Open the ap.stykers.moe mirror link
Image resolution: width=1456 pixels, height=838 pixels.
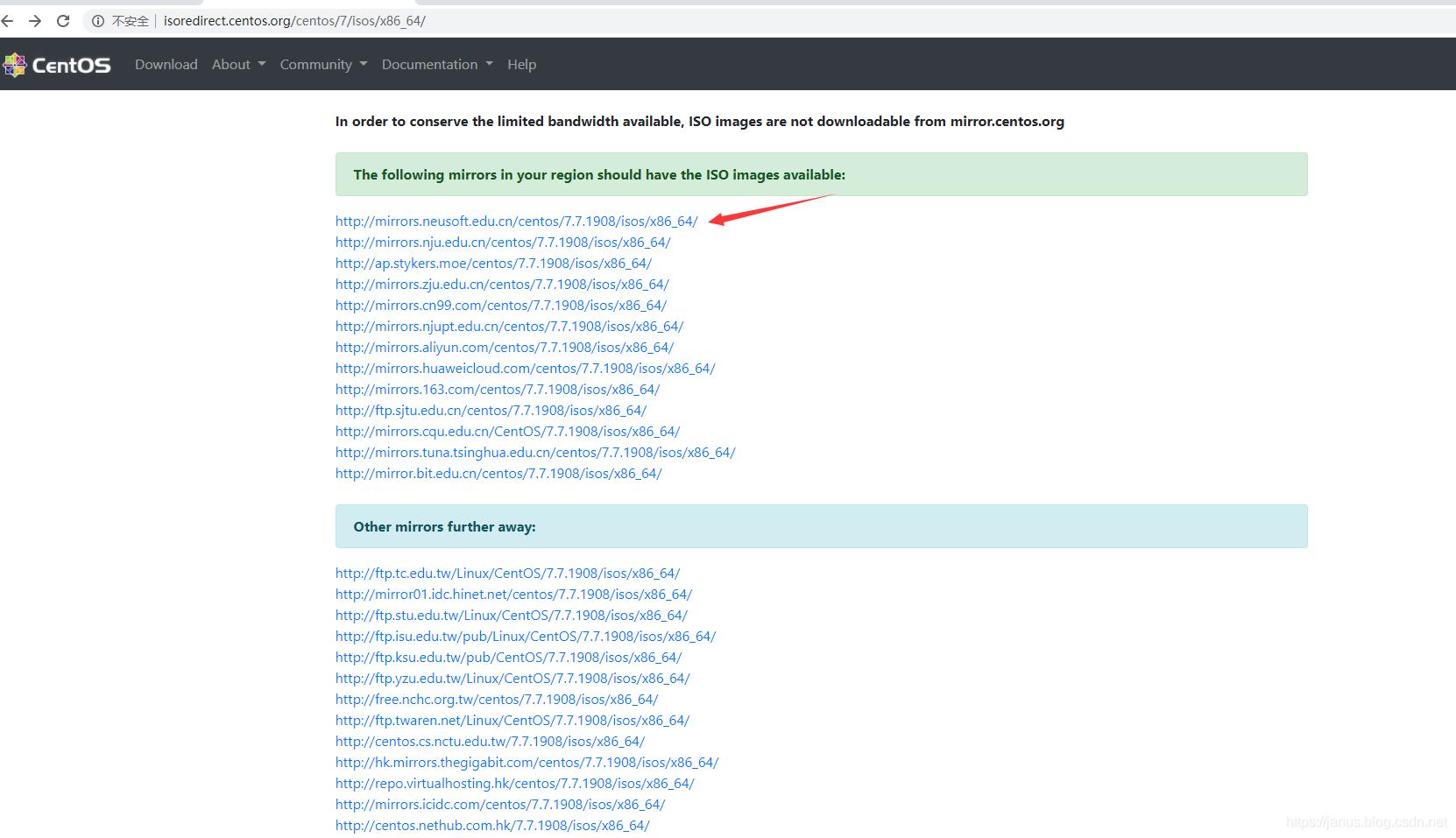[x=493, y=264]
